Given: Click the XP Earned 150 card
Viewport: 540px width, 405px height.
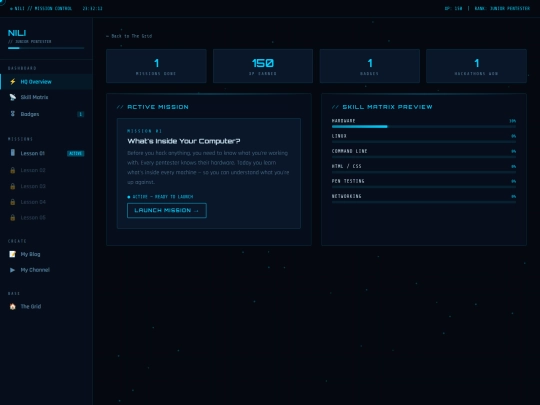Looking at the screenshot, I should 263,66.
